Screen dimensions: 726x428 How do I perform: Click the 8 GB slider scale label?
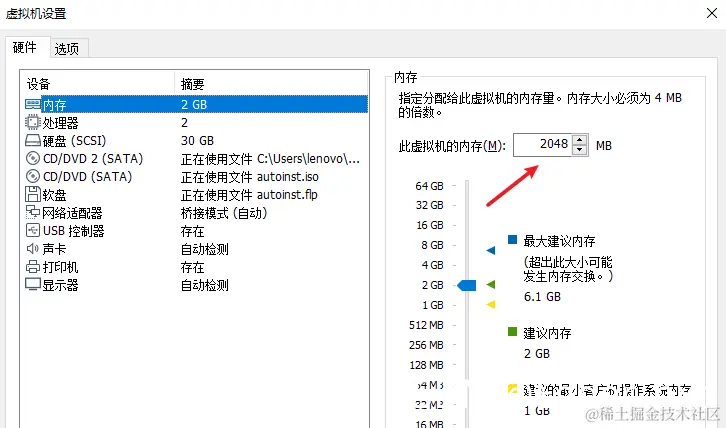(432, 245)
